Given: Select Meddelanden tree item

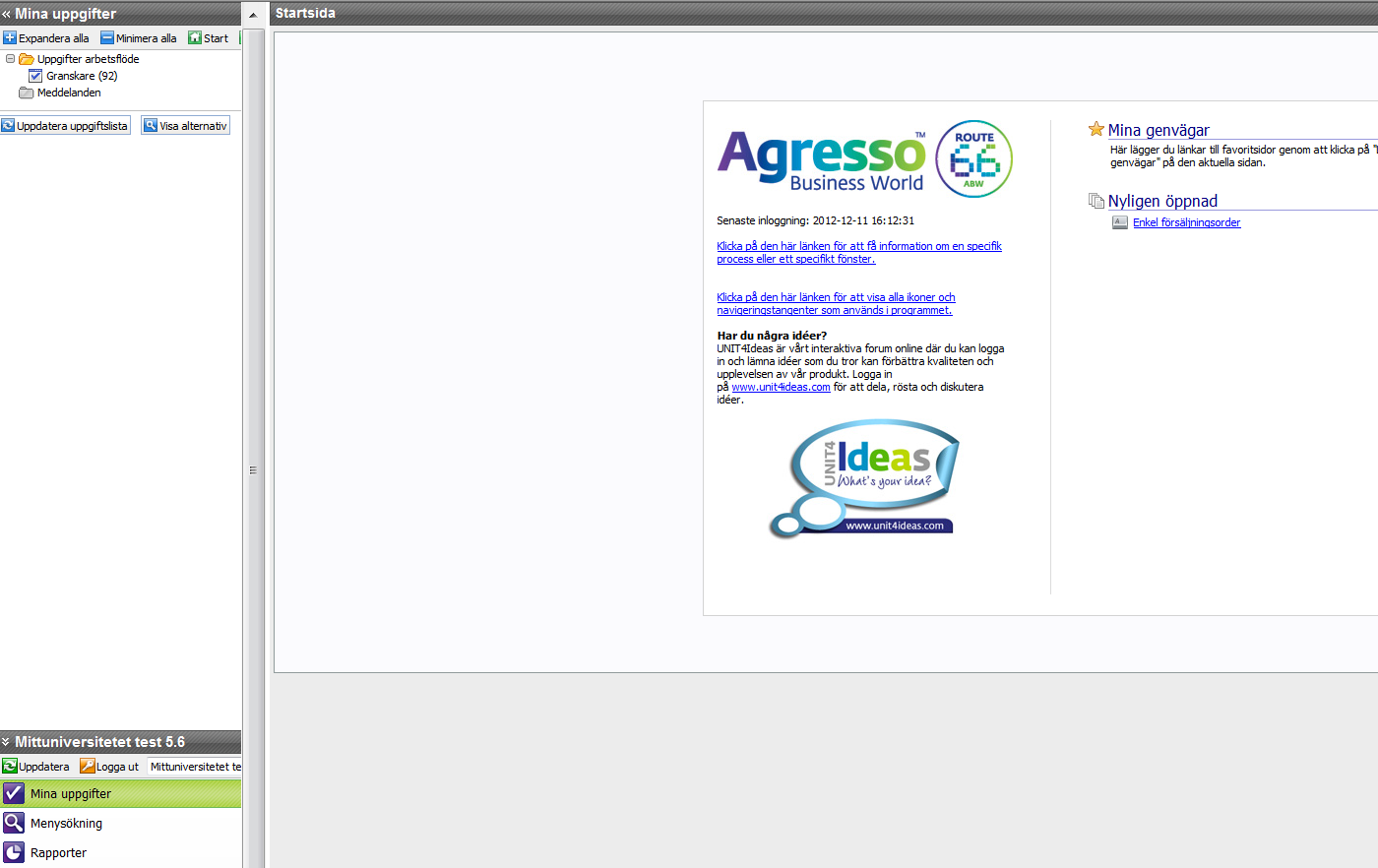Looking at the screenshot, I should pos(69,93).
